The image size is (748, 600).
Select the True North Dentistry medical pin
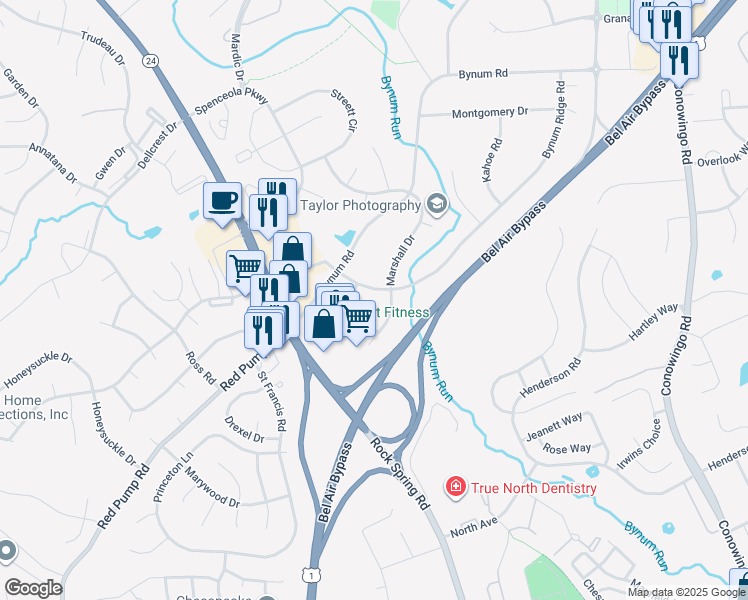coord(456,487)
